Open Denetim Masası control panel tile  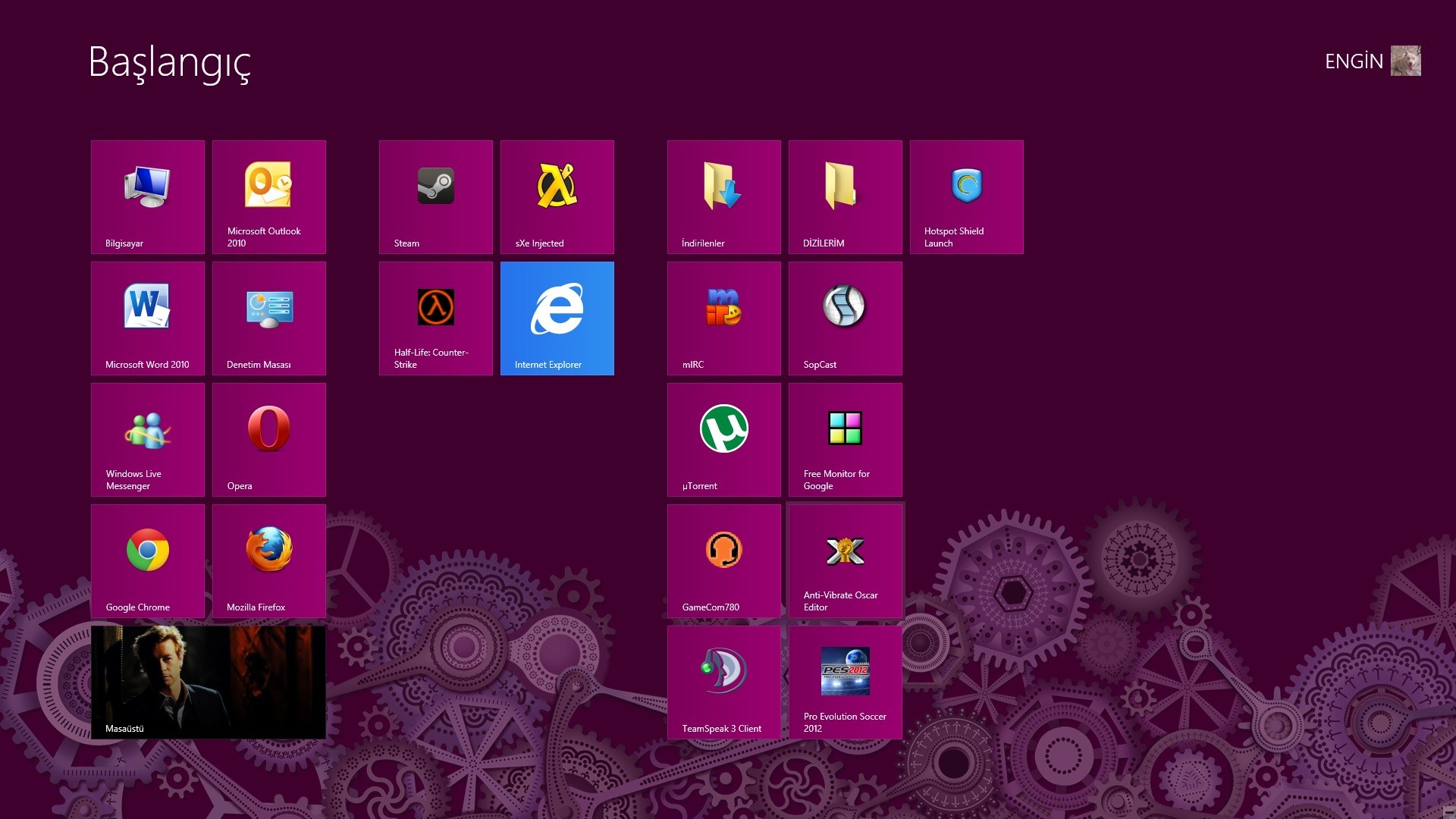pyautogui.click(x=269, y=318)
